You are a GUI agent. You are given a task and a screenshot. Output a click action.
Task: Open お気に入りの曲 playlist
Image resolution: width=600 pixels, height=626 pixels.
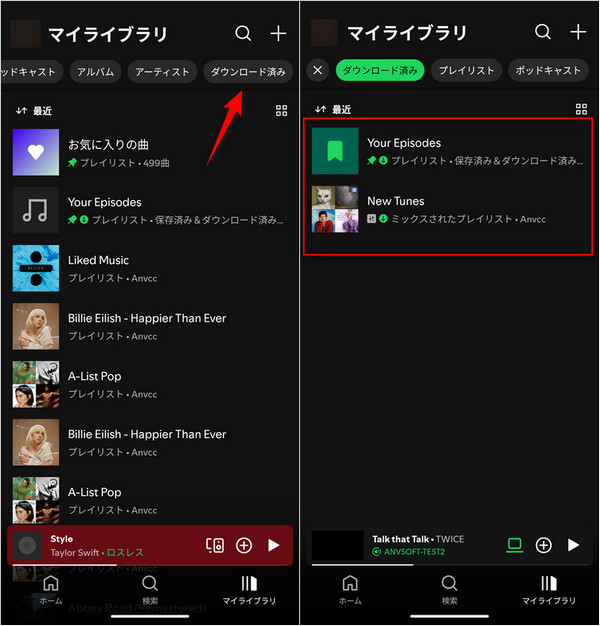[x=150, y=153]
